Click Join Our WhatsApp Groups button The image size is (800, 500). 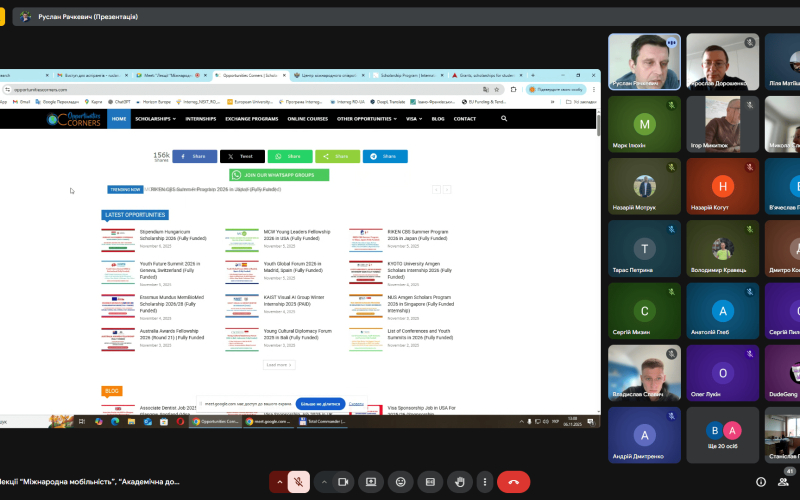(x=279, y=175)
